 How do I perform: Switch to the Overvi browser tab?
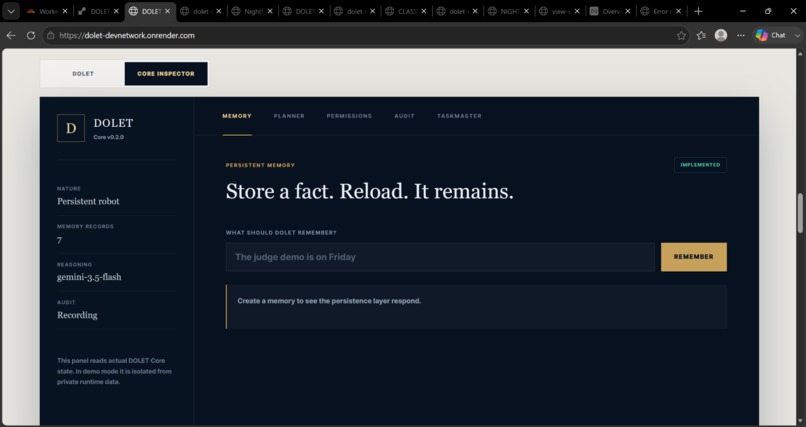point(611,11)
